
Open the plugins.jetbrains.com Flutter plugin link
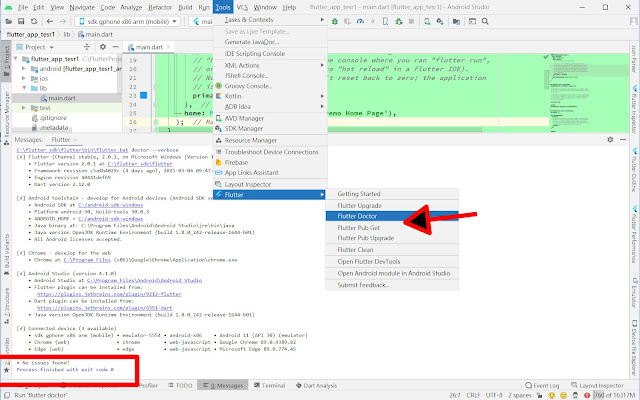pyautogui.click(x=109, y=294)
